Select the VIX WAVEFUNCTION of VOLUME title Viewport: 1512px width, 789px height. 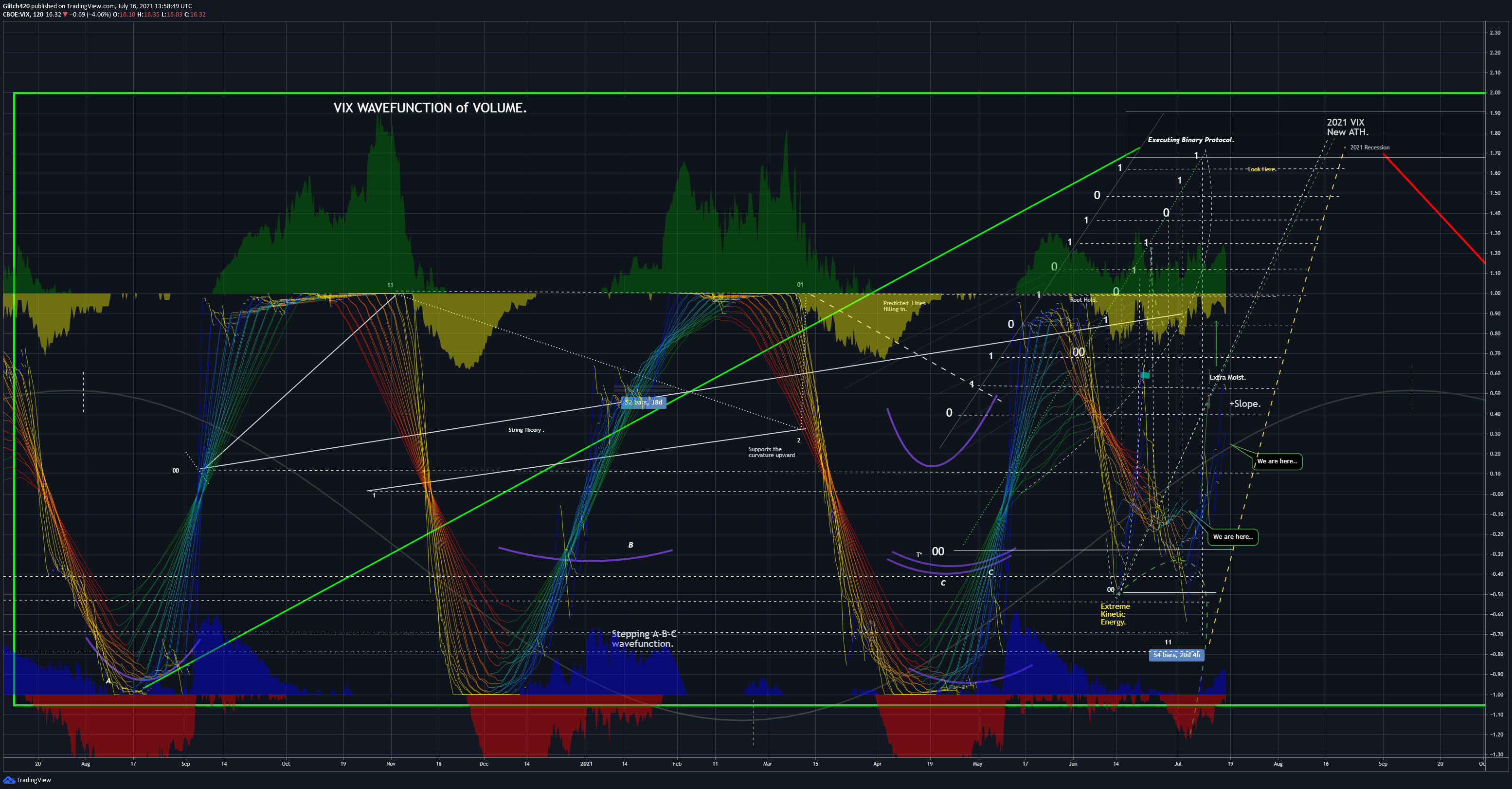click(x=430, y=108)
